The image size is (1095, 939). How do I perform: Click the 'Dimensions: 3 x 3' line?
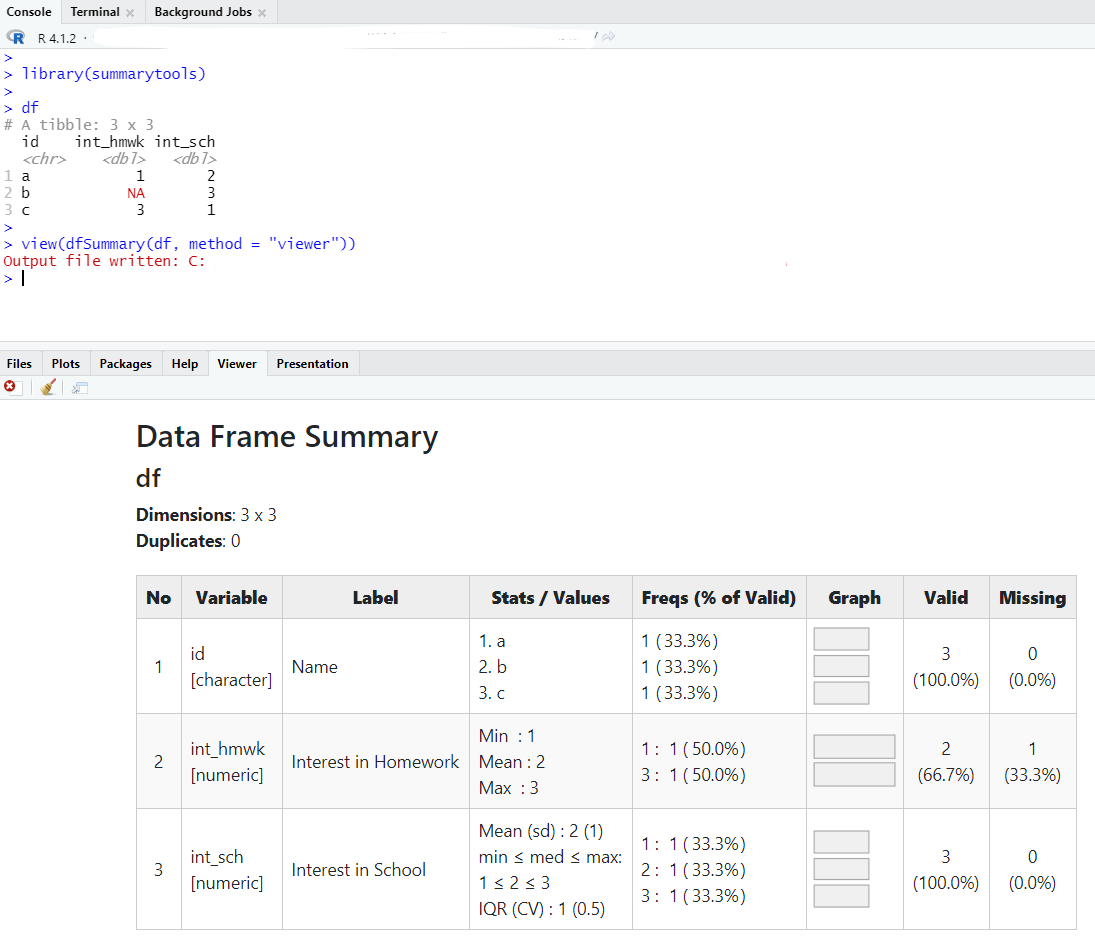206,515
